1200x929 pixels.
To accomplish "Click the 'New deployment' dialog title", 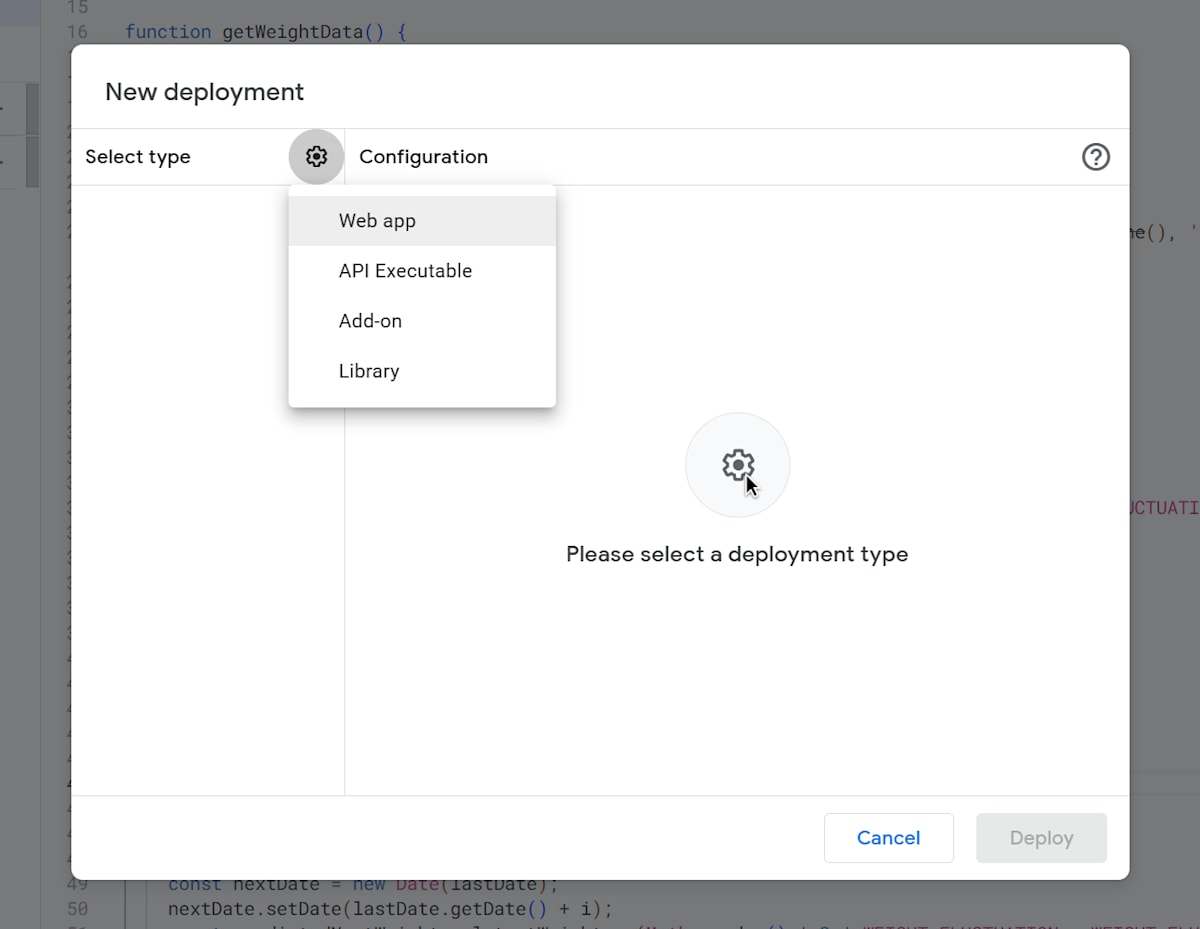I will tap(204, 92).
